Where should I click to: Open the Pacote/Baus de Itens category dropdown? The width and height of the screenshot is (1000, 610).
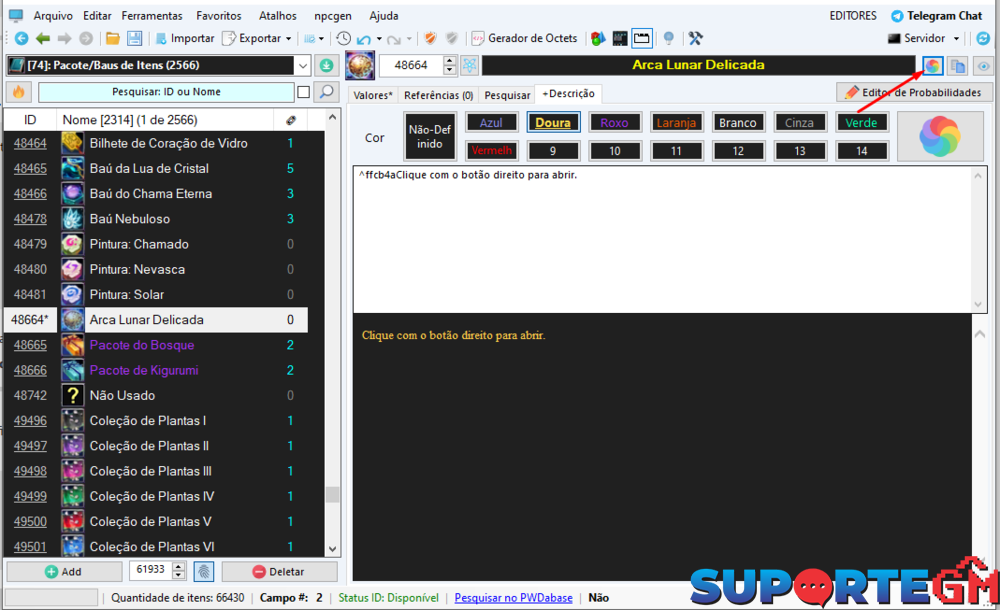point(303,65)
